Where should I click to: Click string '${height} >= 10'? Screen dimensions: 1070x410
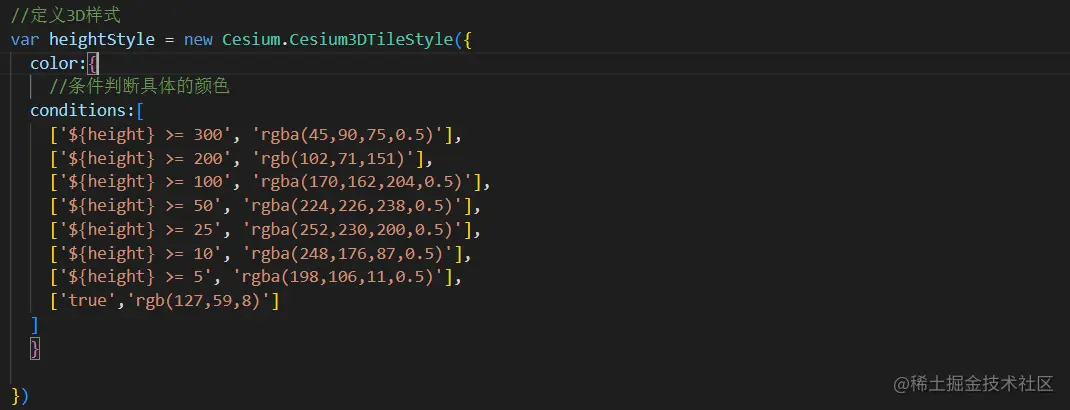point(141,253)
